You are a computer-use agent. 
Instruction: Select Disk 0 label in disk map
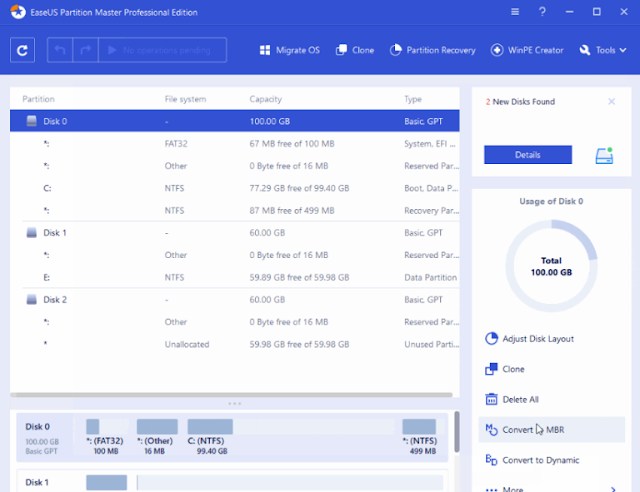(38, 427)
